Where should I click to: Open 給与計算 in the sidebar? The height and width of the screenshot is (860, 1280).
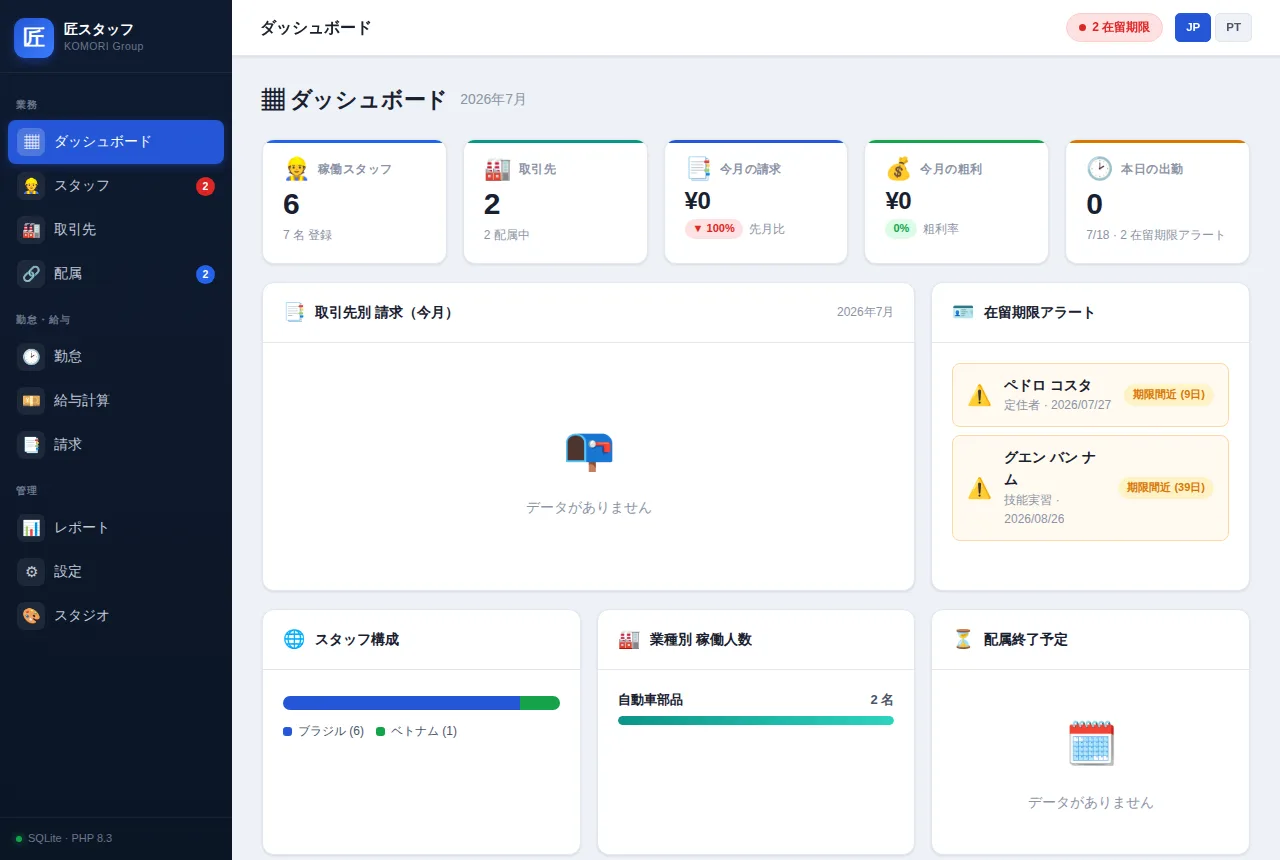click(116, 401)
